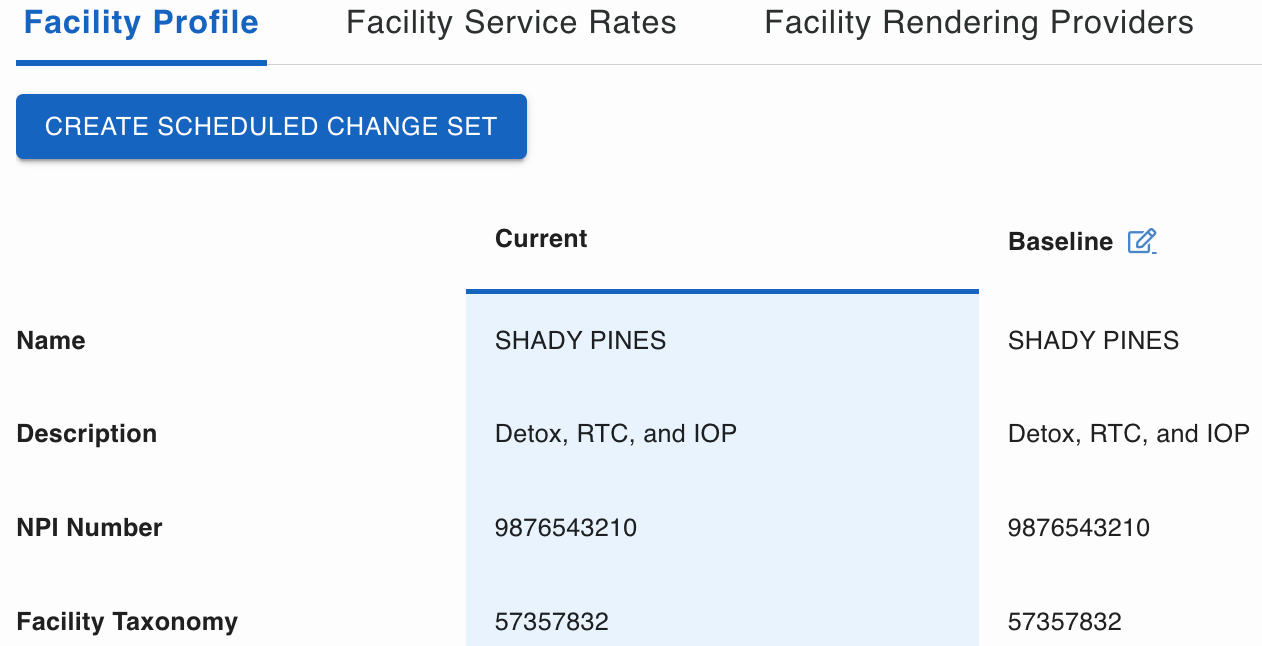Click SHADY PINES in Baseline column
The width and height of the screenshot is (1262, 646).
pos(1093,341)
